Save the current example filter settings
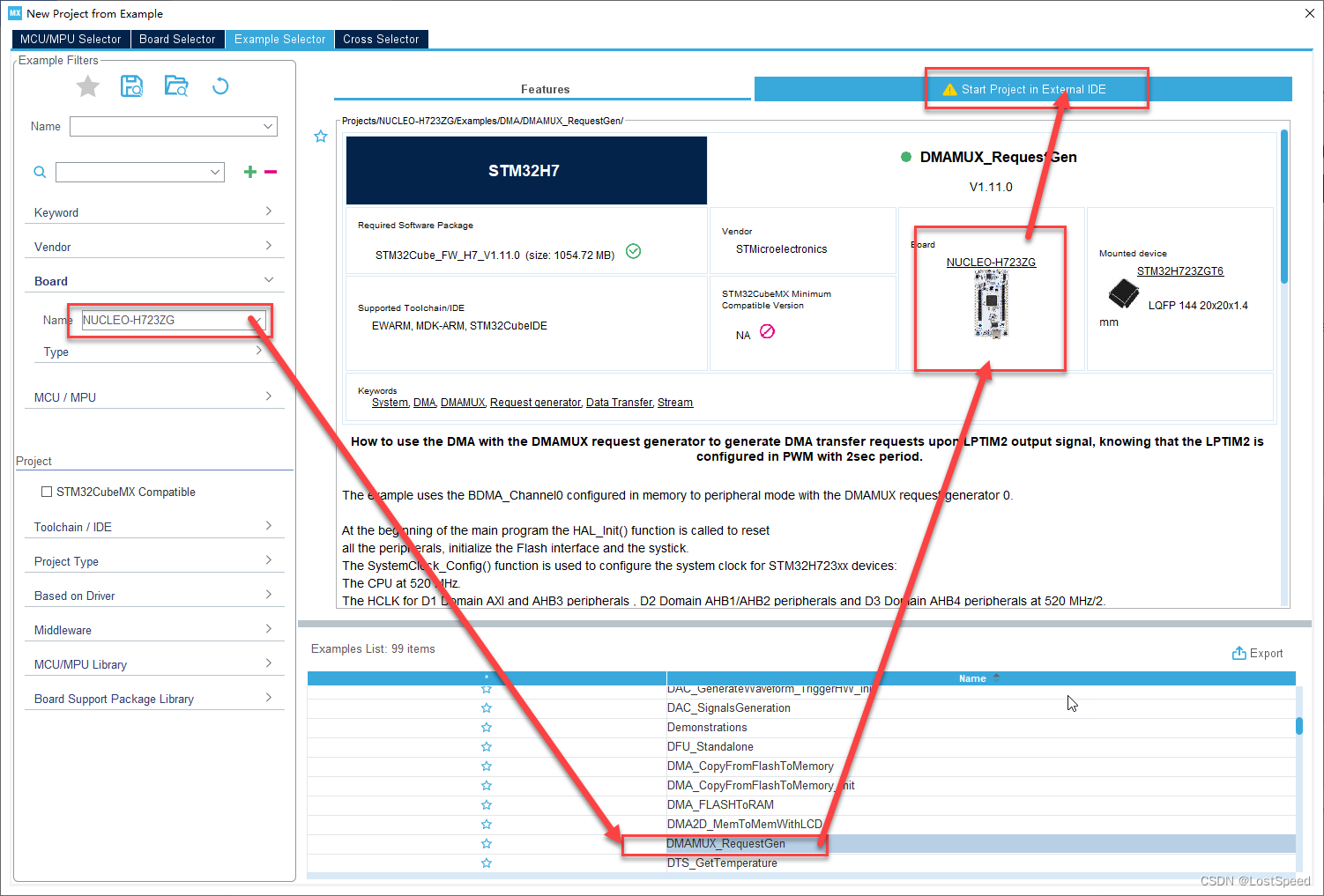This screenshot has height=896, width=1324. (132, 85)
